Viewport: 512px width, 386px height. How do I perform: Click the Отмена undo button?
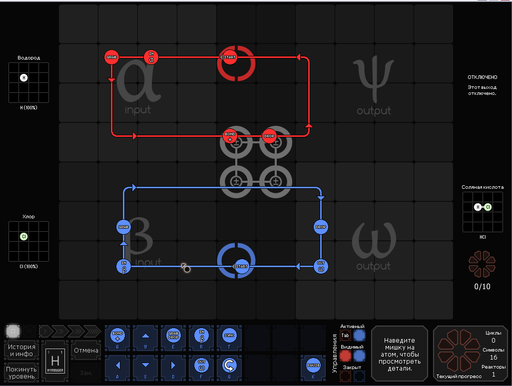click(x=86, y=350)
